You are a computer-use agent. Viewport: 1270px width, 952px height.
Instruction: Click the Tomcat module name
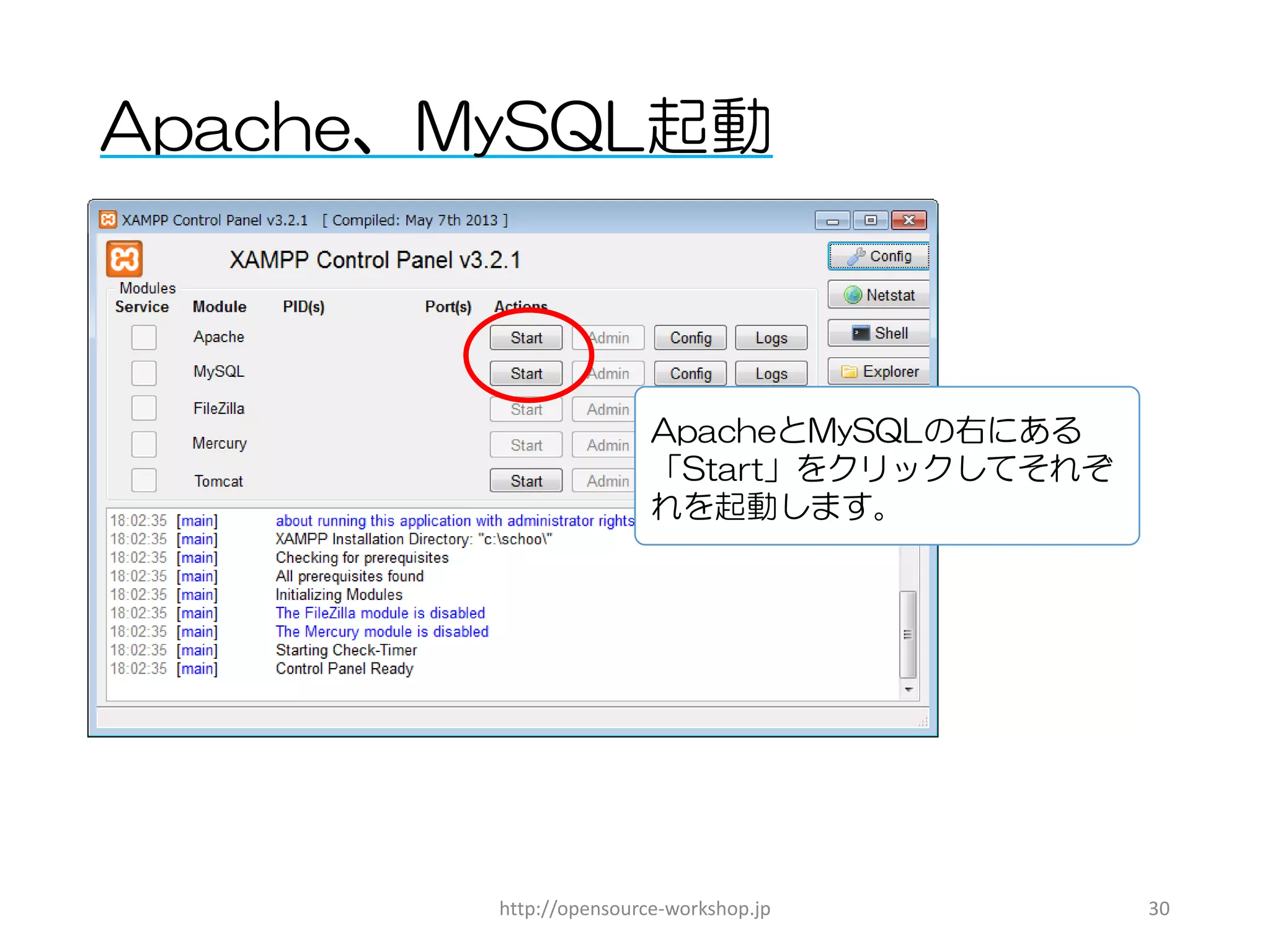point(219,481)
